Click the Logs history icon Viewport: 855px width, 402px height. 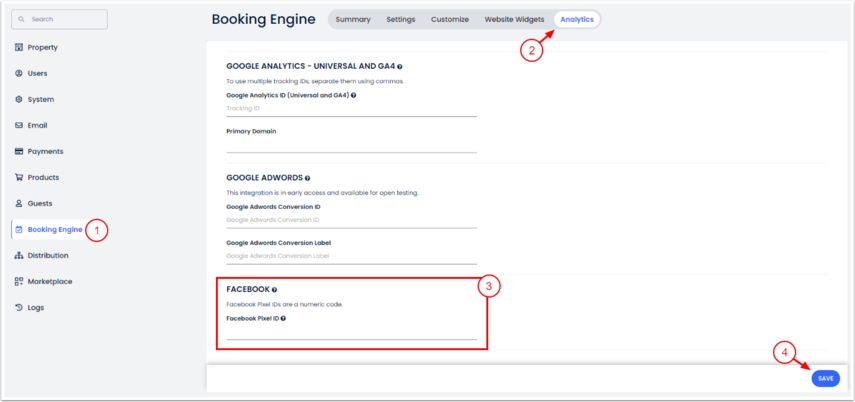click(x=19, y=307)
